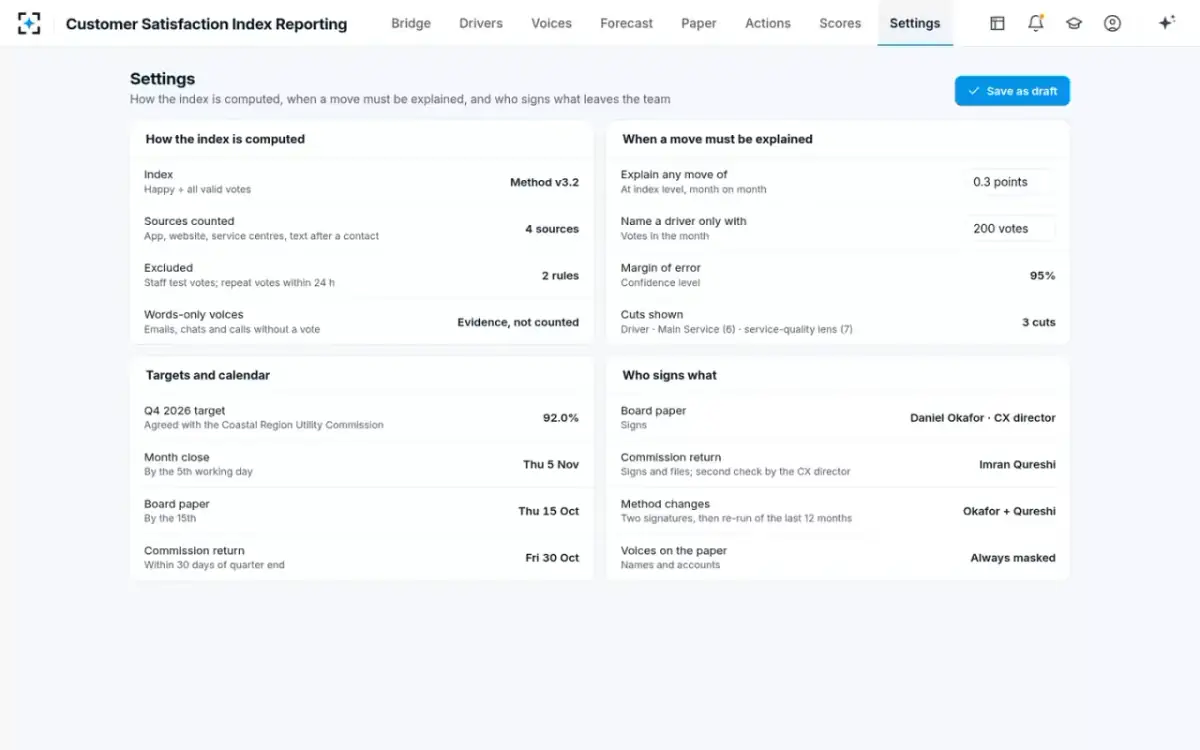
Task: Click Save as draft button
Action: pyautogui.click(x=1012, y=91)
